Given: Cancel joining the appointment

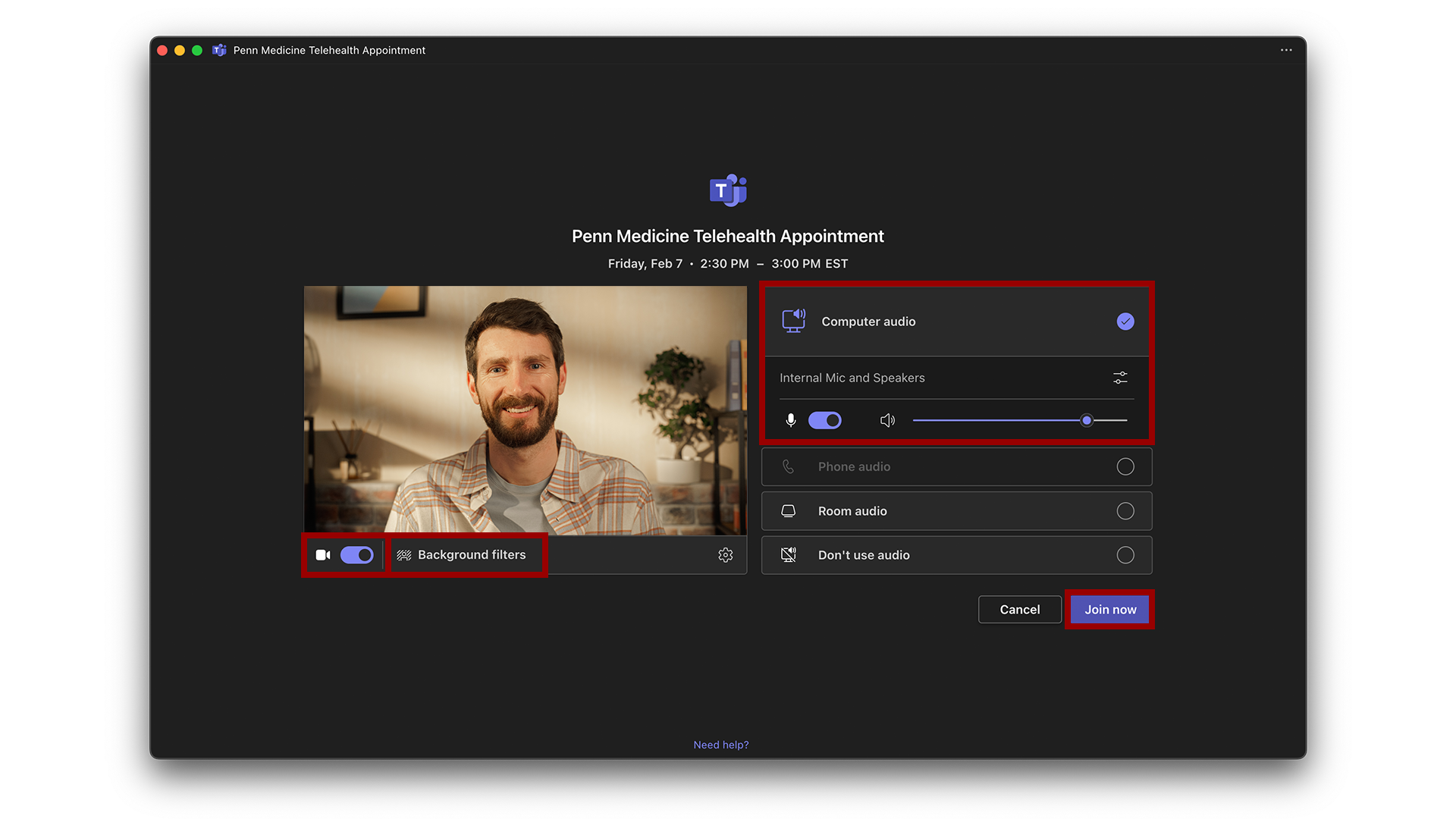Looking at the screenshot, I should pyautogui.click(x=1019, y=609).
